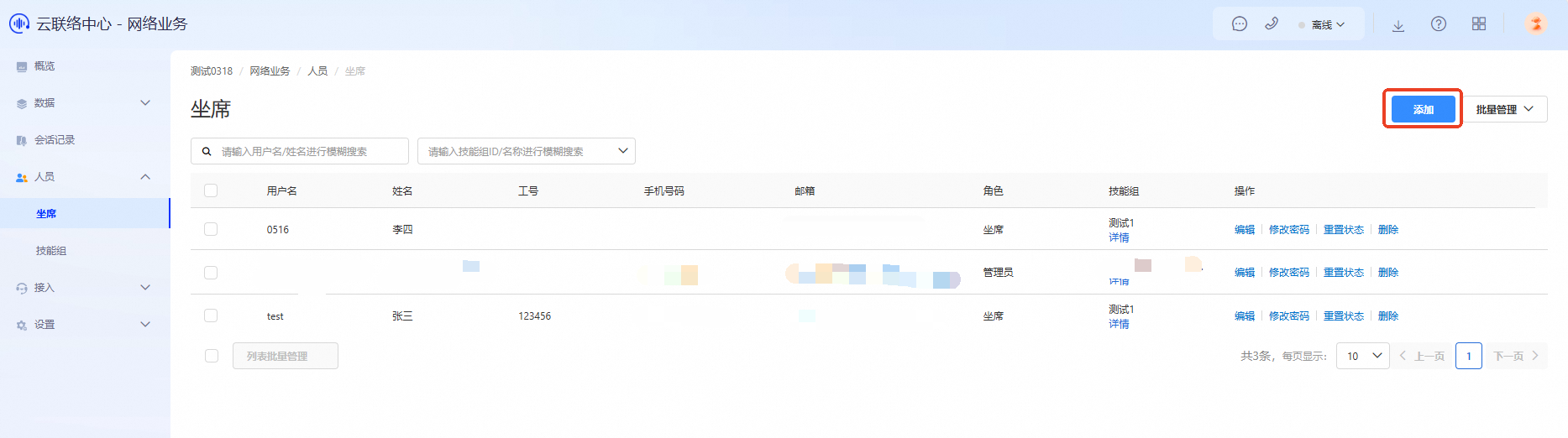
Task: Click the 测试0318 breadcrumb
Action: [x=212, y=71]
